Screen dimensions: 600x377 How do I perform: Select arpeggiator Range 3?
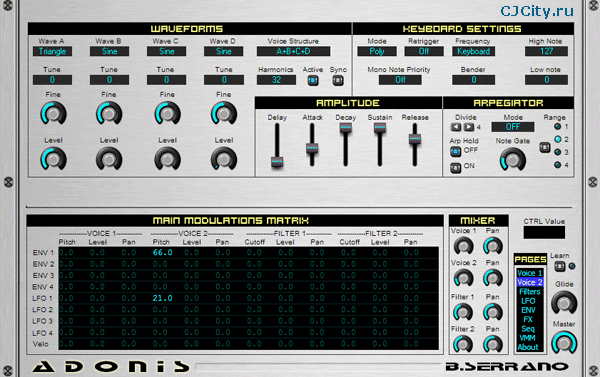click(558, 152)
